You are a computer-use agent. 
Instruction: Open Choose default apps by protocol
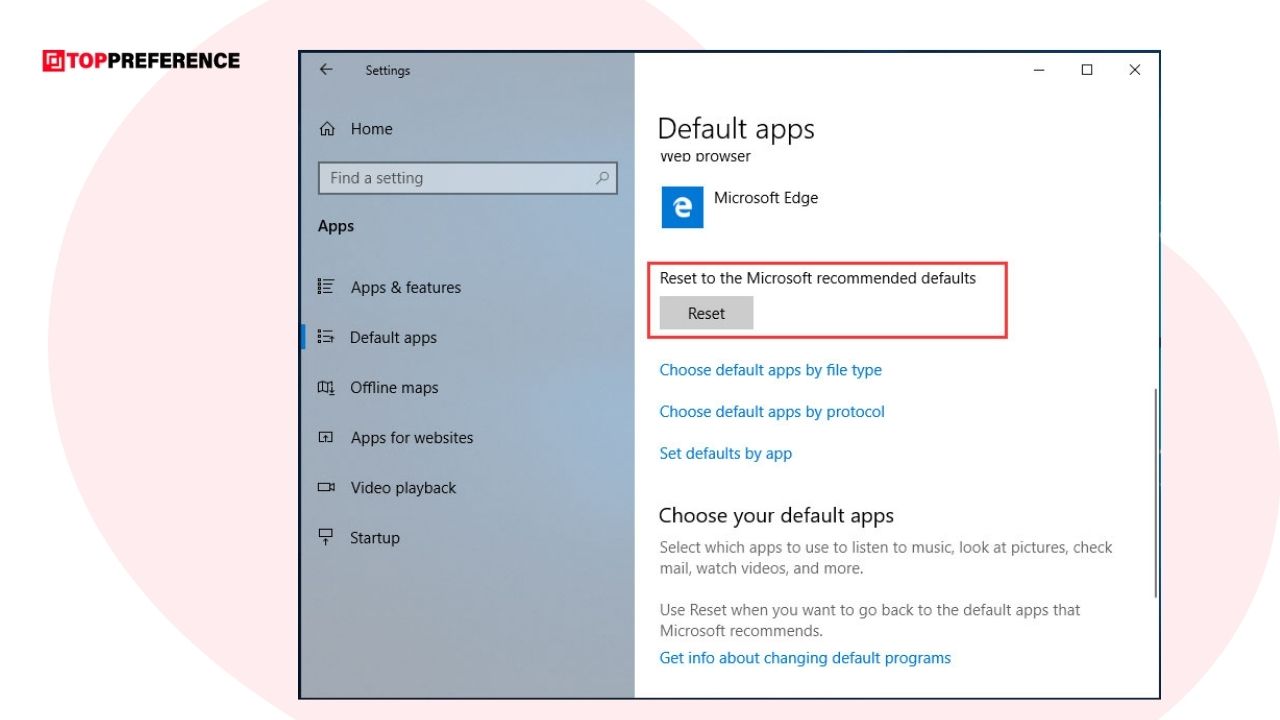coord(772,412)
